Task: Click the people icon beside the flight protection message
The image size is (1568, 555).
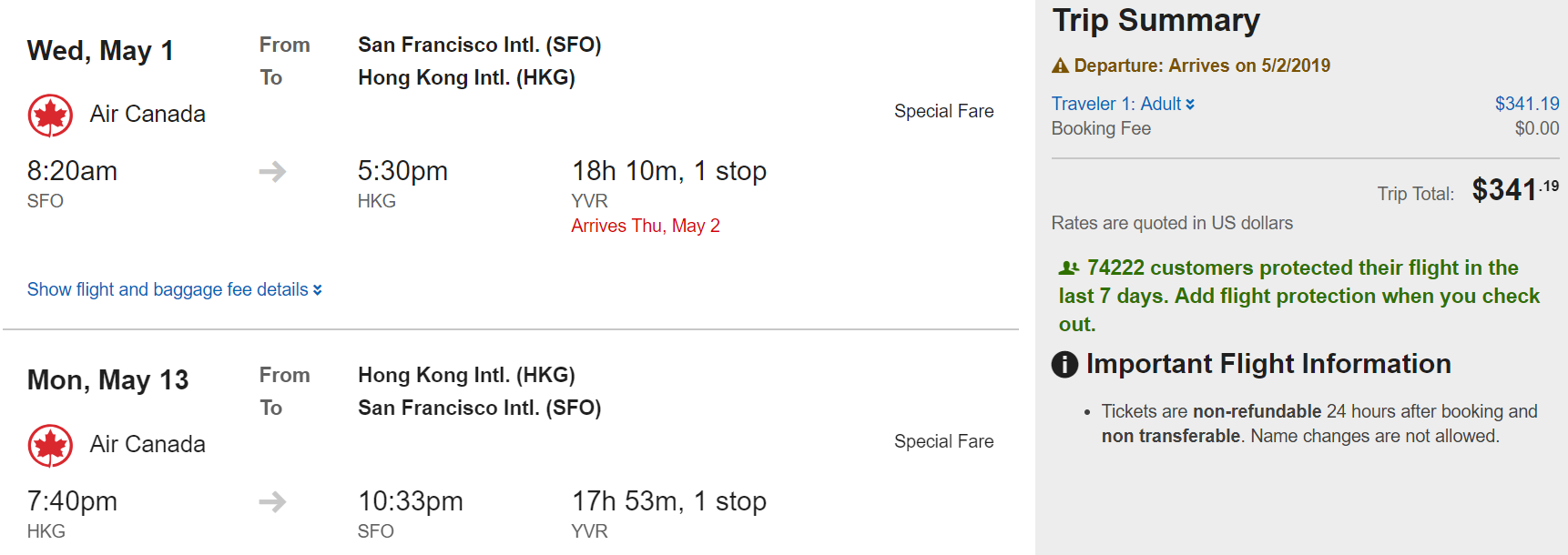Action: 1069,268
